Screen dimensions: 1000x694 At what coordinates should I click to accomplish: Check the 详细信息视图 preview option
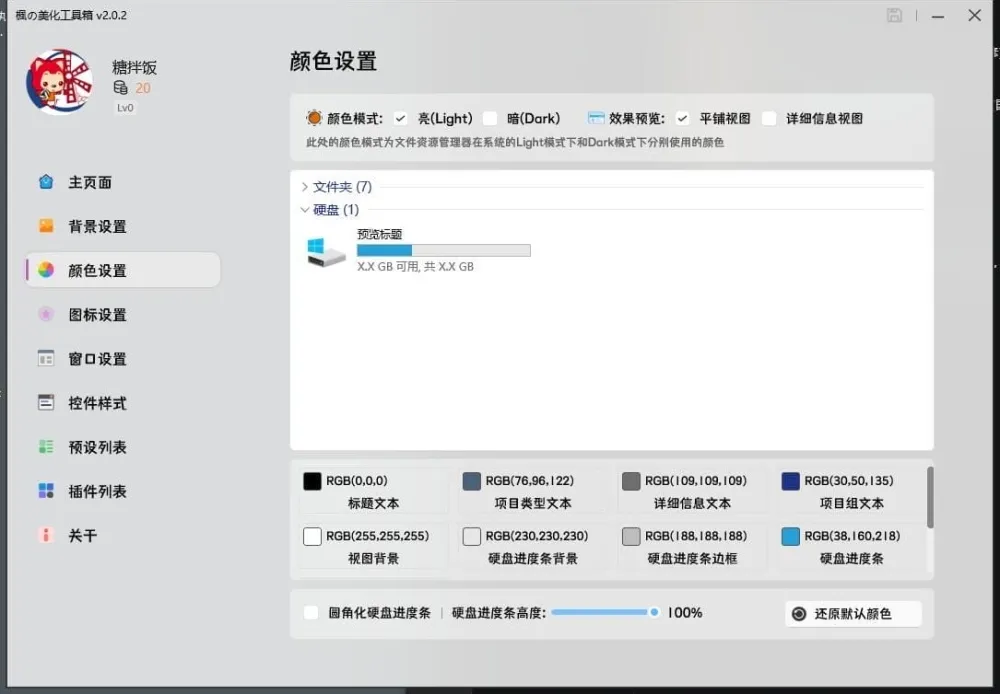pyautogui.click(x=769, y=118)
